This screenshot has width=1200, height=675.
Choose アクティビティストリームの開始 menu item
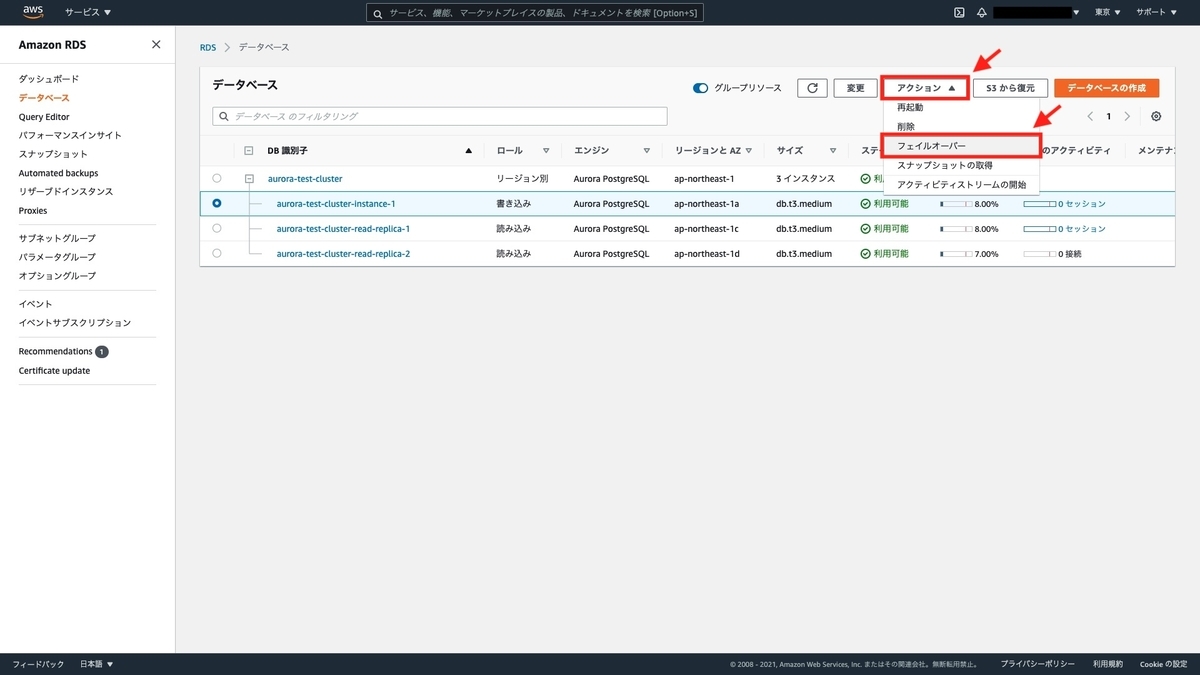[961, 184]
